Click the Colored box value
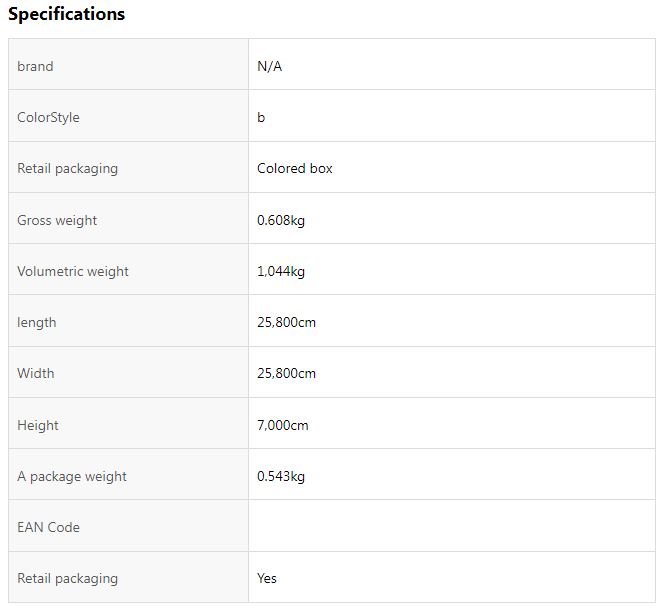The image size is (662, 607). tap(295, 168)
